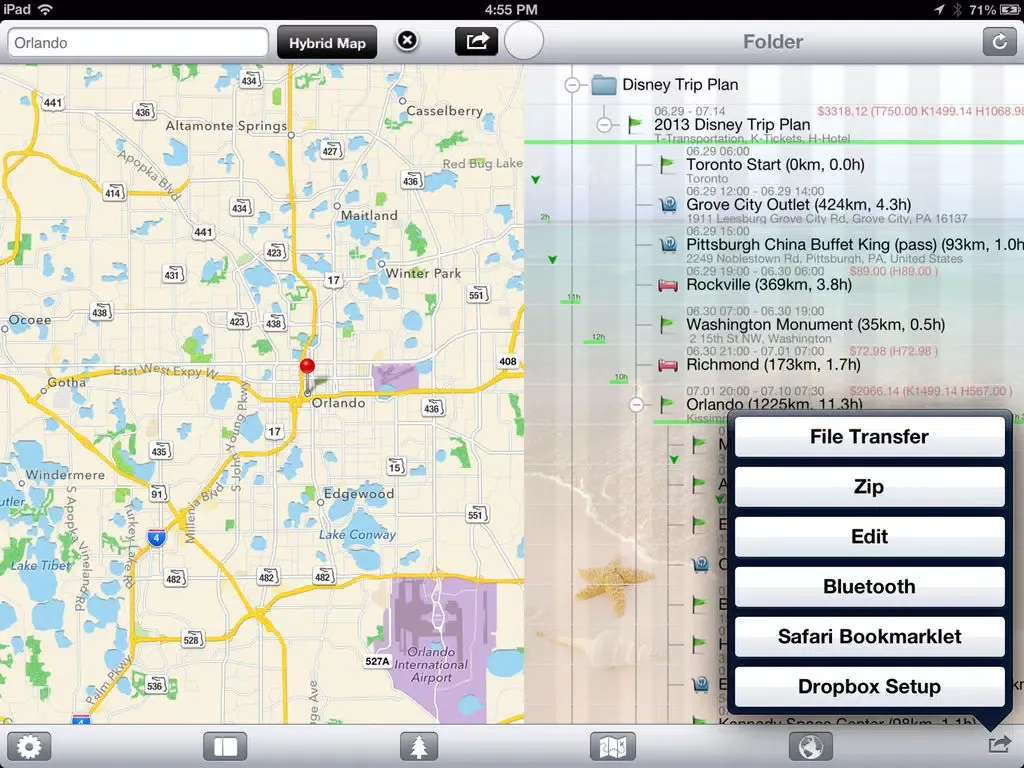
Task: Focus the Orlando search field
Action: tap(138, 42)
